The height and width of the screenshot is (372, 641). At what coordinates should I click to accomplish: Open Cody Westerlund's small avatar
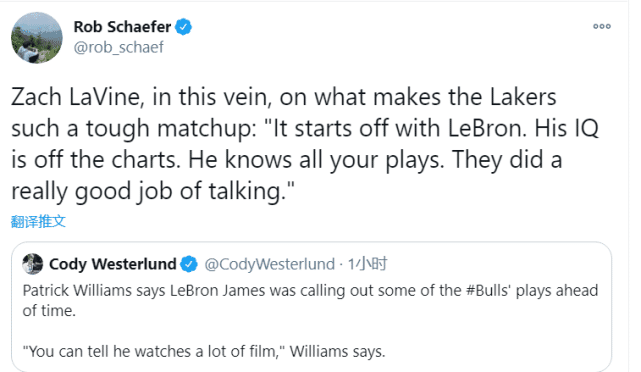point(33,264)
